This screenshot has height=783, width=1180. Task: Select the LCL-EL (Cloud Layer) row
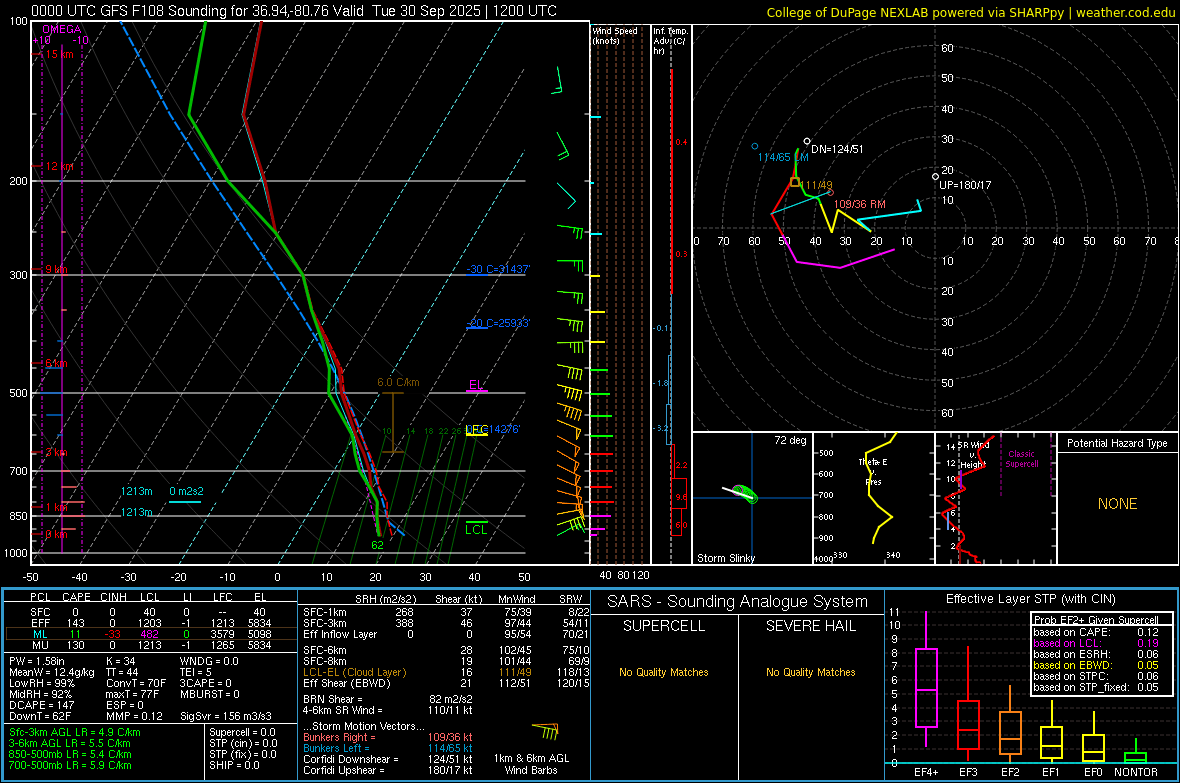click(x=446, y=672)
